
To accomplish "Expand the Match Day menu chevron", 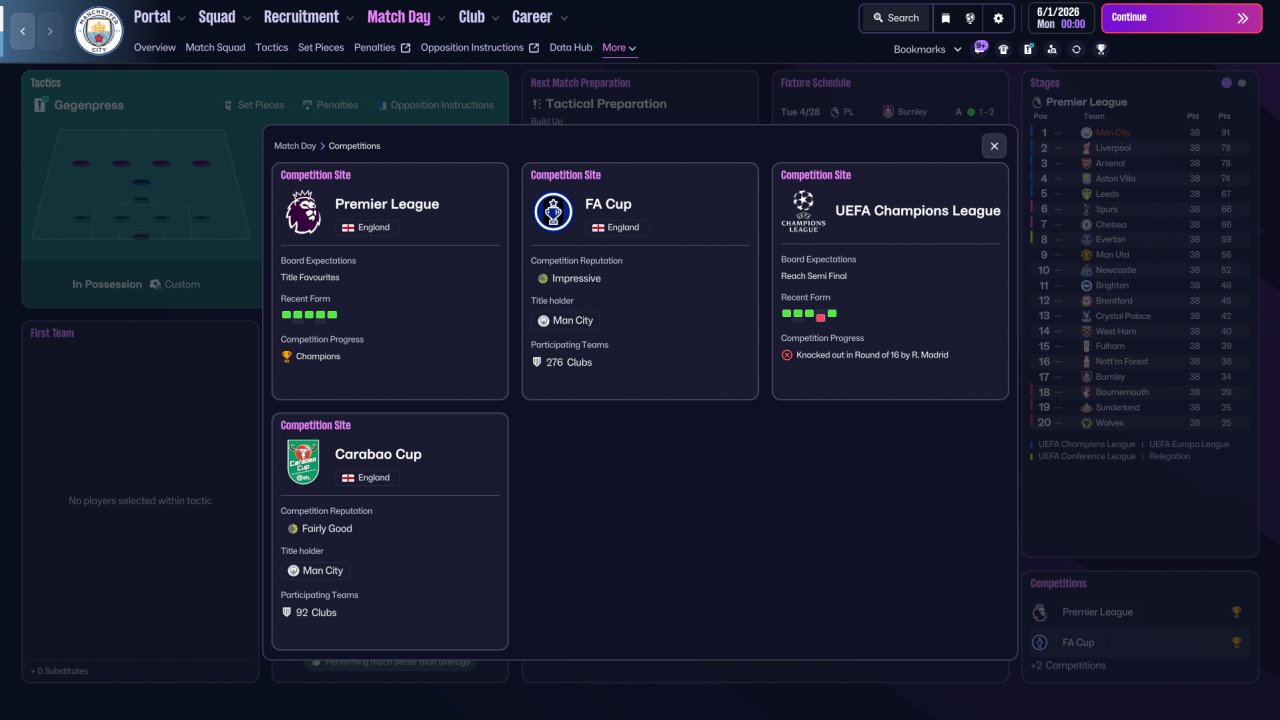I will (441, 18).
